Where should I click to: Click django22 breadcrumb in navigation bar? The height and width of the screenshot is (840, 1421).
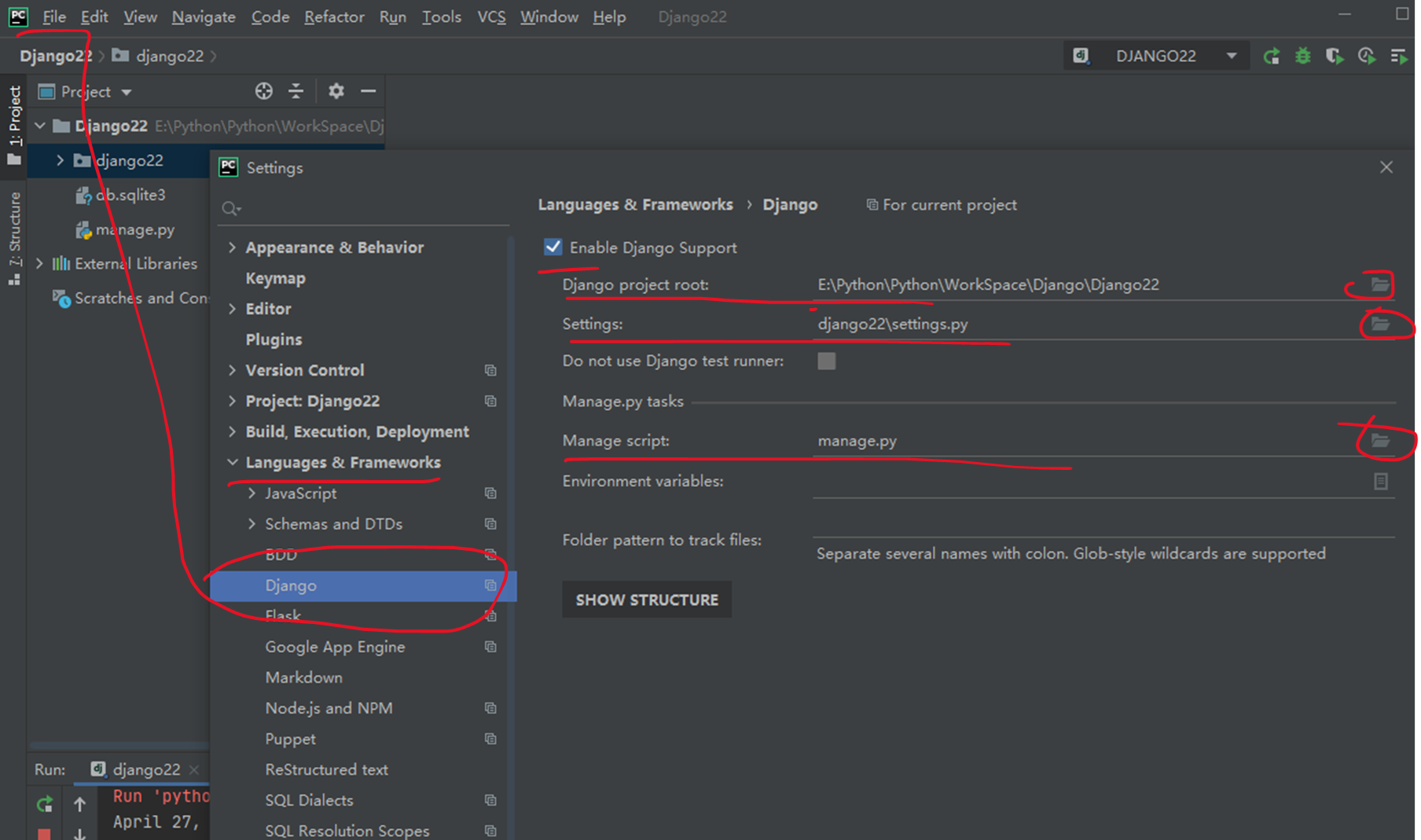(x=170, y=56)
